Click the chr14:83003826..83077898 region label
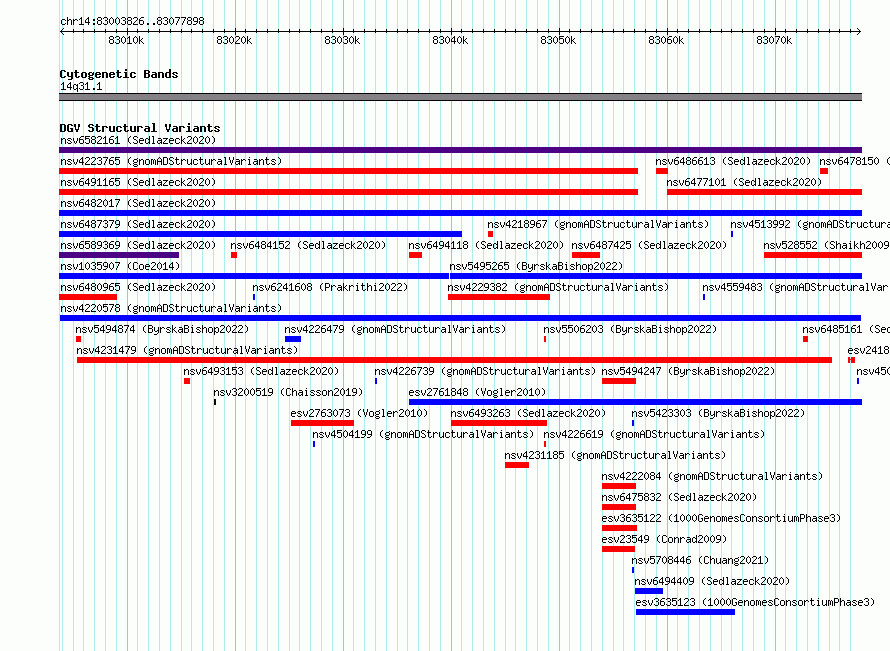890x651 pixels. 132,22
